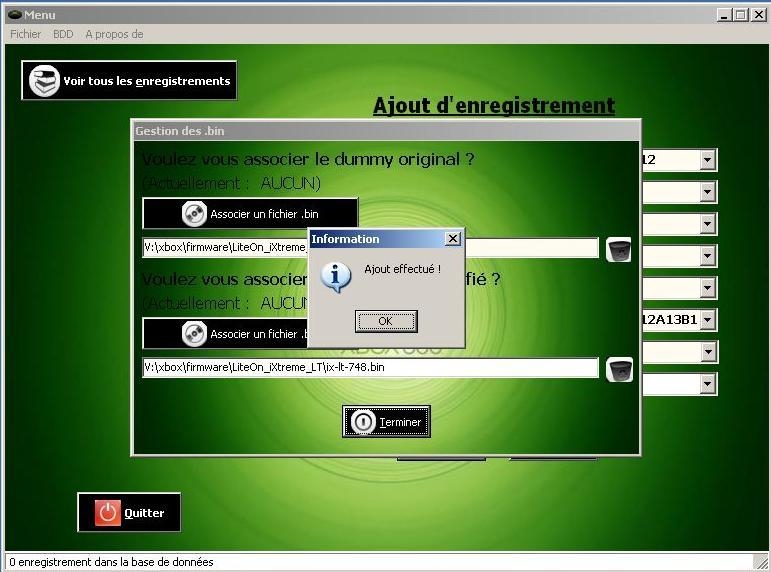This screenshot has height=572, width=771.
Task: Expand the second dropdown on the right
Action: 707,192
